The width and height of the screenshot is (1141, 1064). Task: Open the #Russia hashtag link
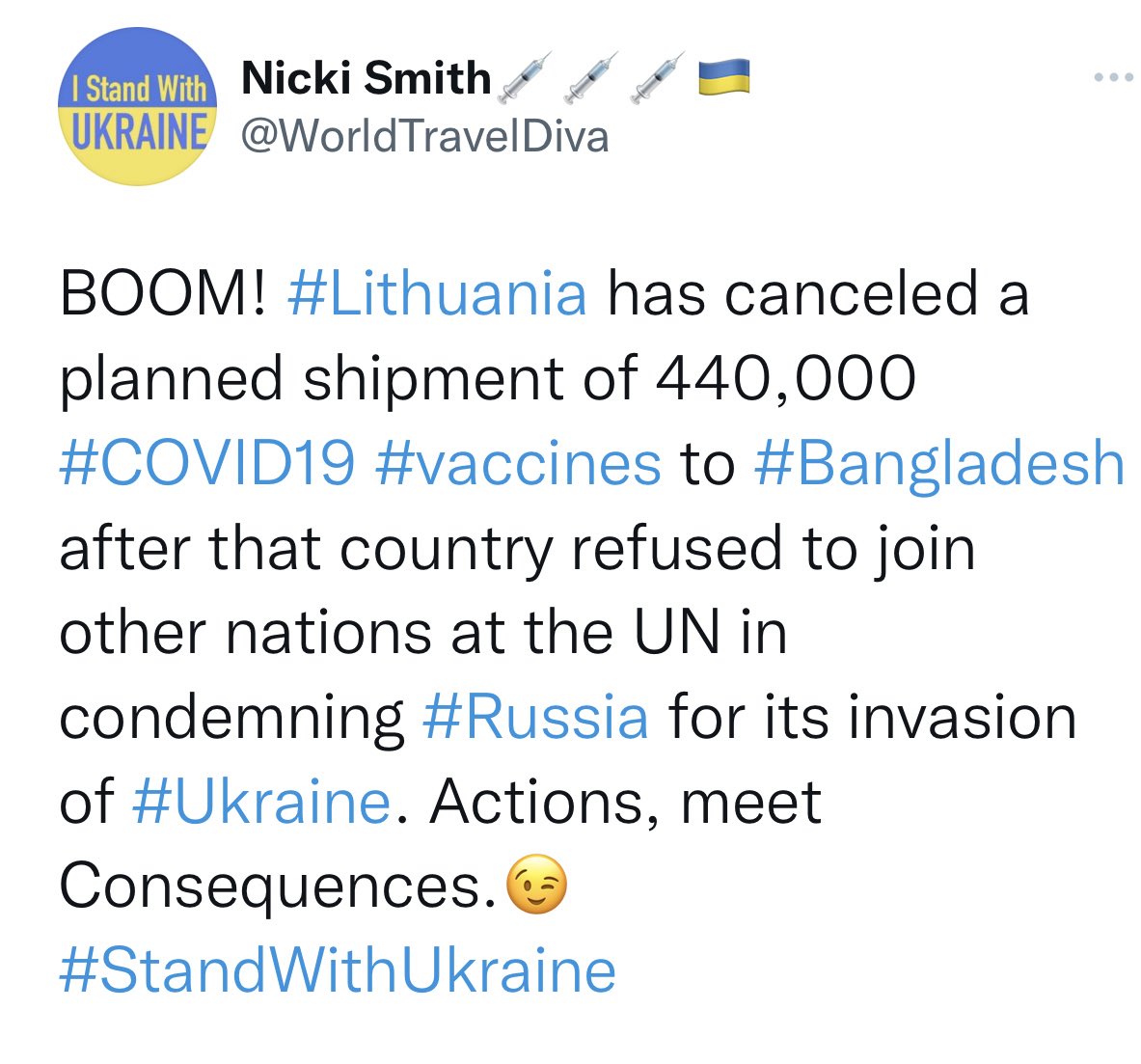[535, 717]
